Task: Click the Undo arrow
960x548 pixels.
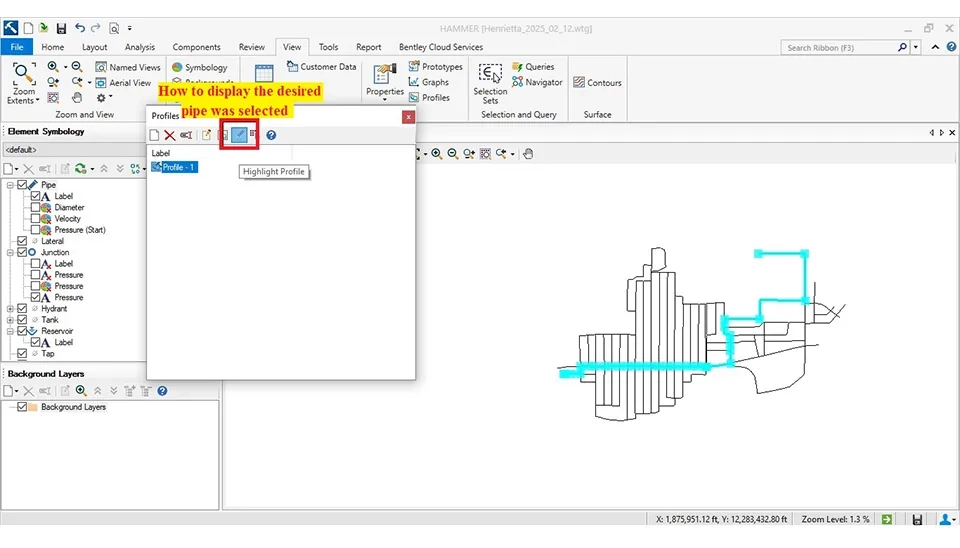Action: 80,28
